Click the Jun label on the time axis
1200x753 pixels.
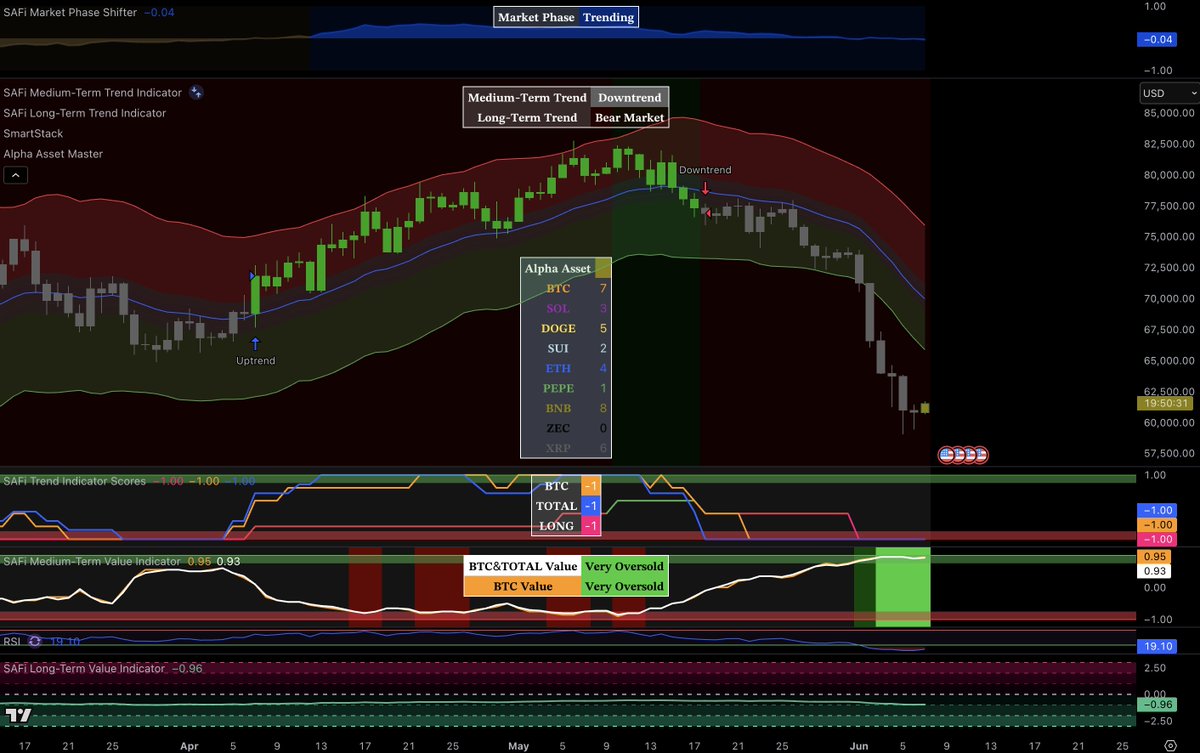tap(859, 745)
